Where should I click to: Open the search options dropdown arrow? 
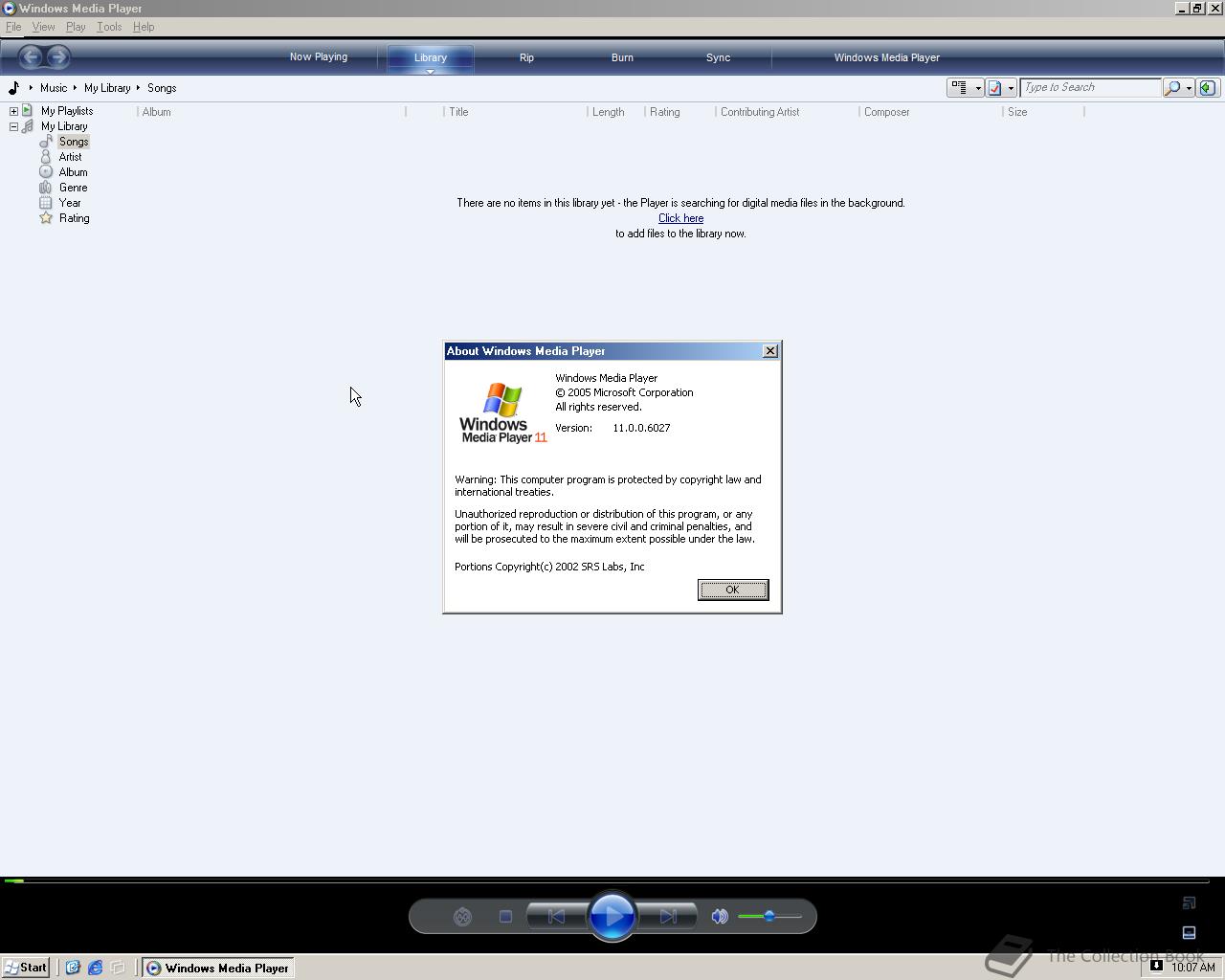[1189, 88]
